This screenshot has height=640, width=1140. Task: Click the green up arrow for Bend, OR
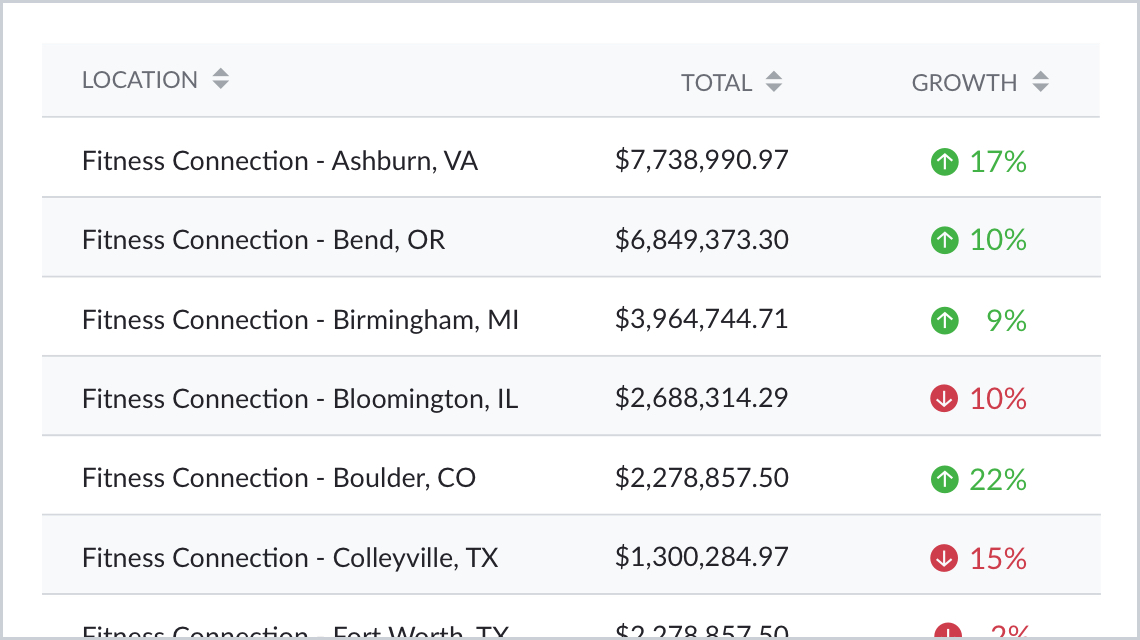click(944, 240)
